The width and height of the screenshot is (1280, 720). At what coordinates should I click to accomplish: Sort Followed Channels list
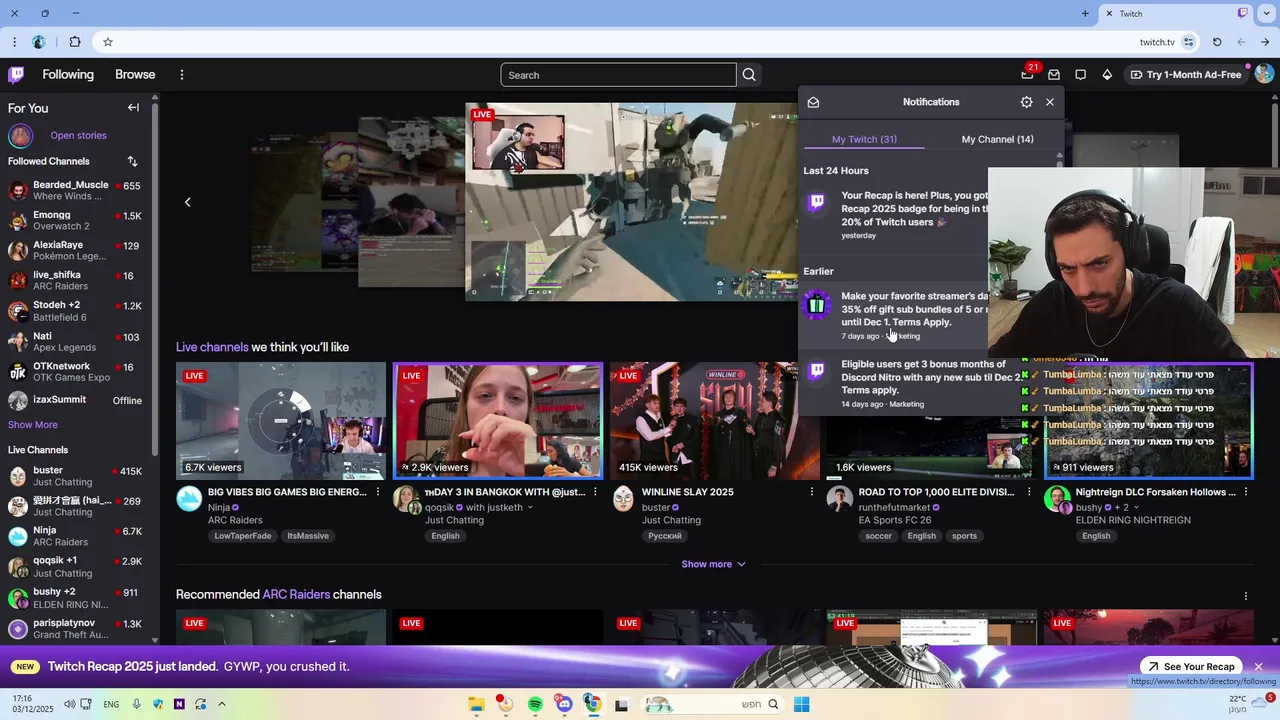[133, 161]
